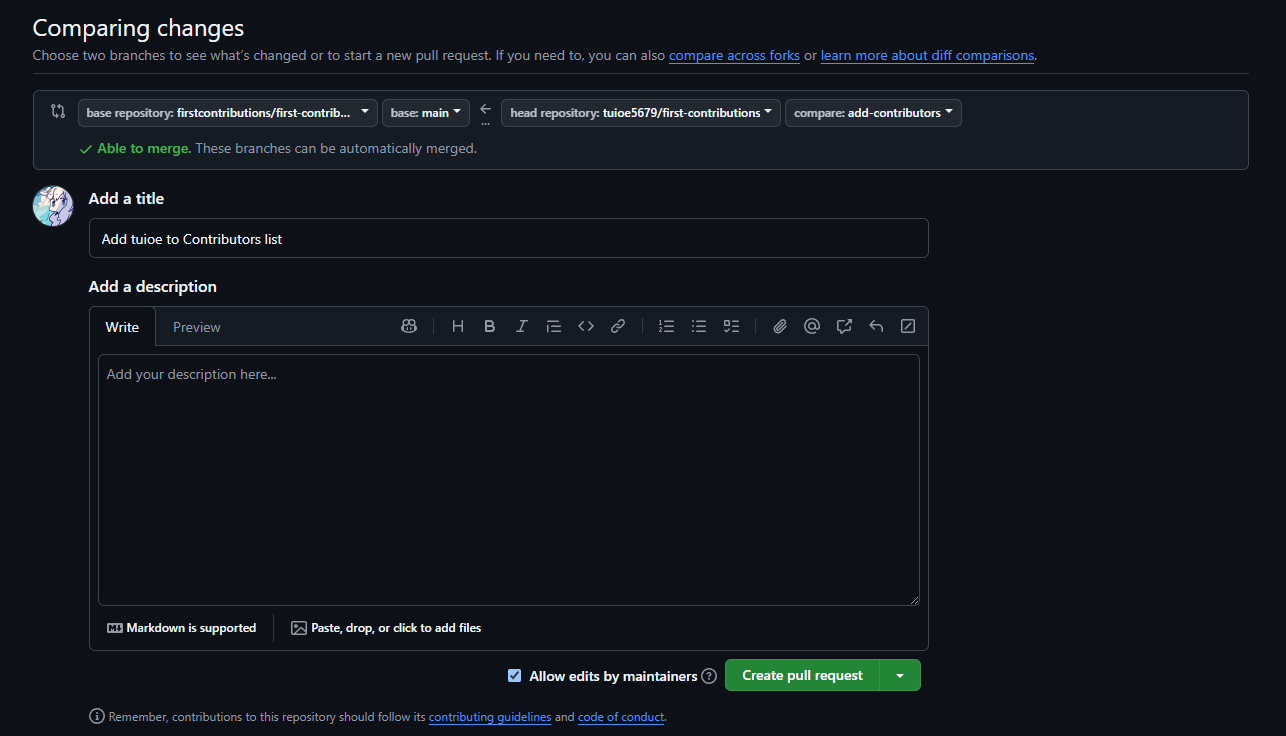The width and height of the screenshot is (1286, 736).
Task: Click the compare branches icon
Action: [58, 112]
